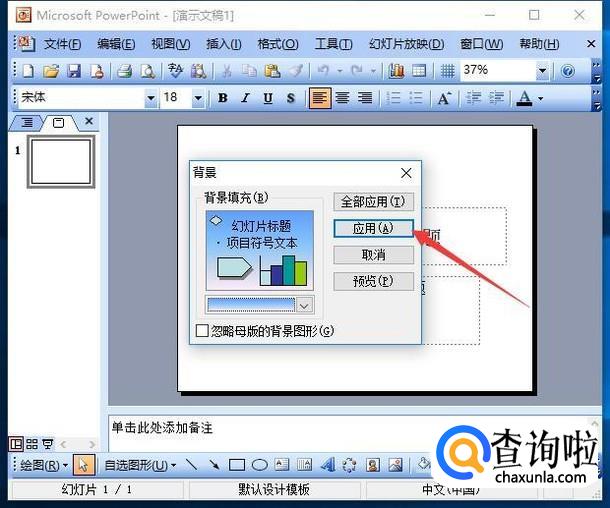The width and height of the screenshot is (610, 508).
Task: Click the 取消 button
Action: click(373, 255)
